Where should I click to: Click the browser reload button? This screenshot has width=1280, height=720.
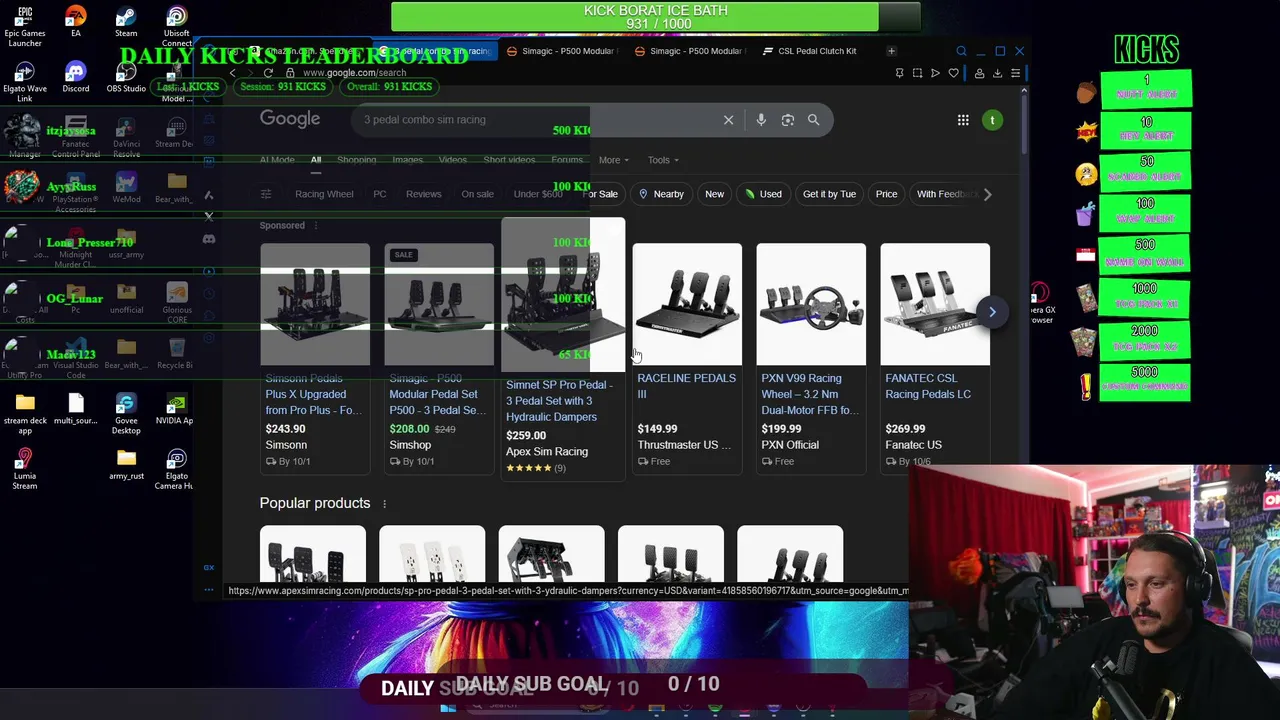tap(268, 73)
